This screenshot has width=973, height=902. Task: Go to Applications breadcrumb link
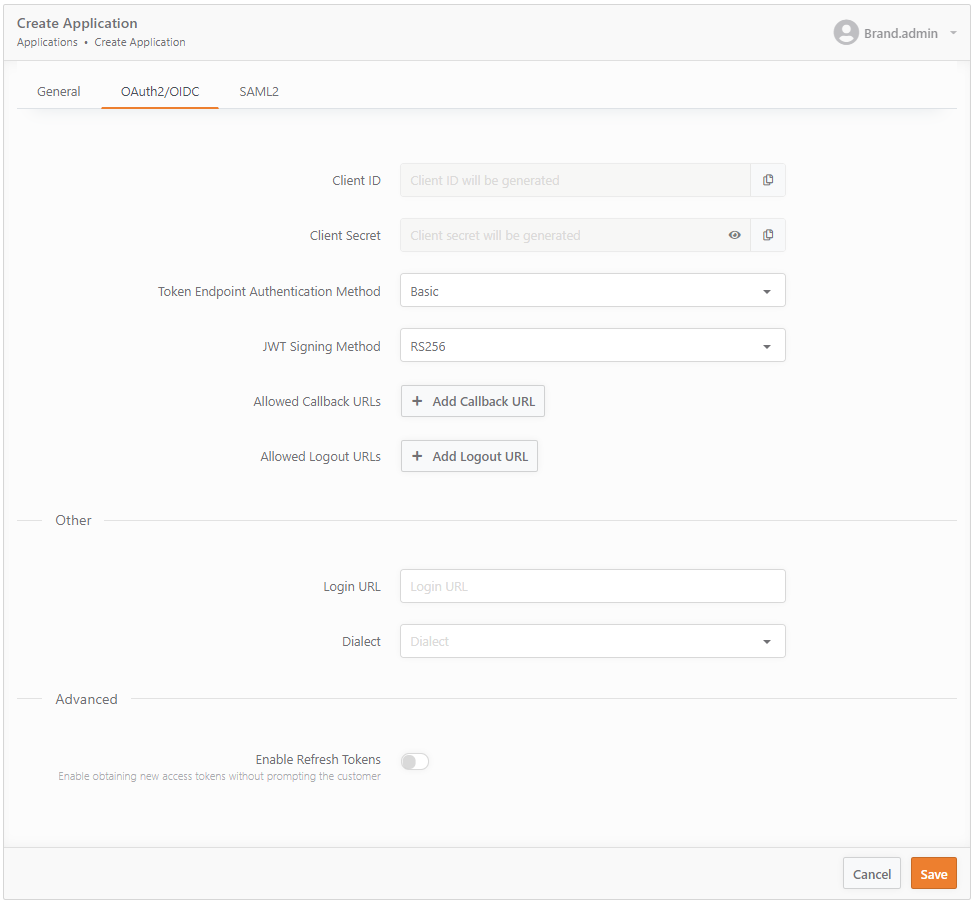pos(47,42)
